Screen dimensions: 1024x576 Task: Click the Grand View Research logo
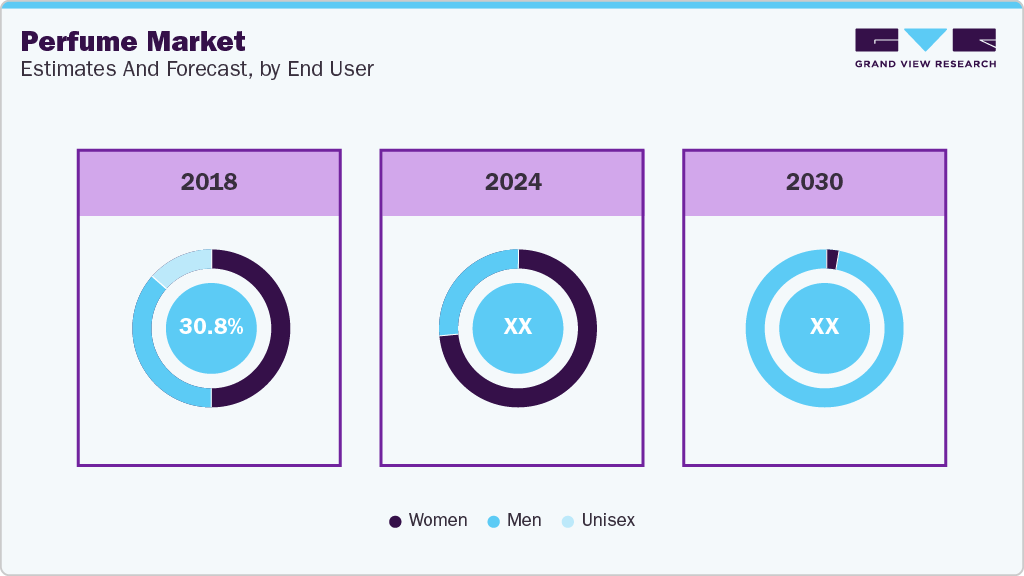pyautogui.click(x=925, y=47)
